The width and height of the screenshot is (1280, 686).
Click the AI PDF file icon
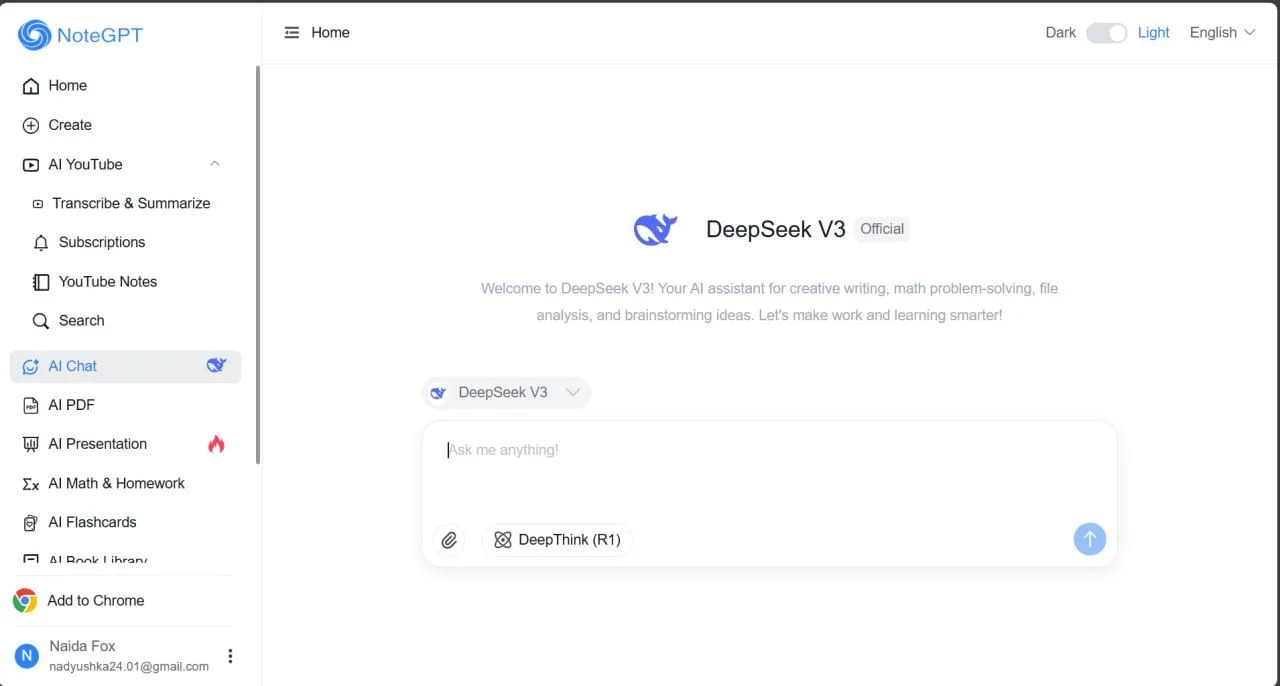tap(31, 405)
